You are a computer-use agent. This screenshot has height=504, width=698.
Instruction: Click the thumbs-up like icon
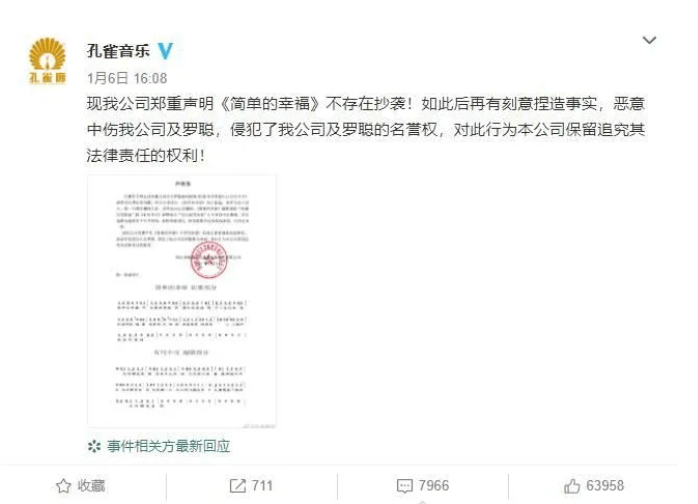pos(572,486)
